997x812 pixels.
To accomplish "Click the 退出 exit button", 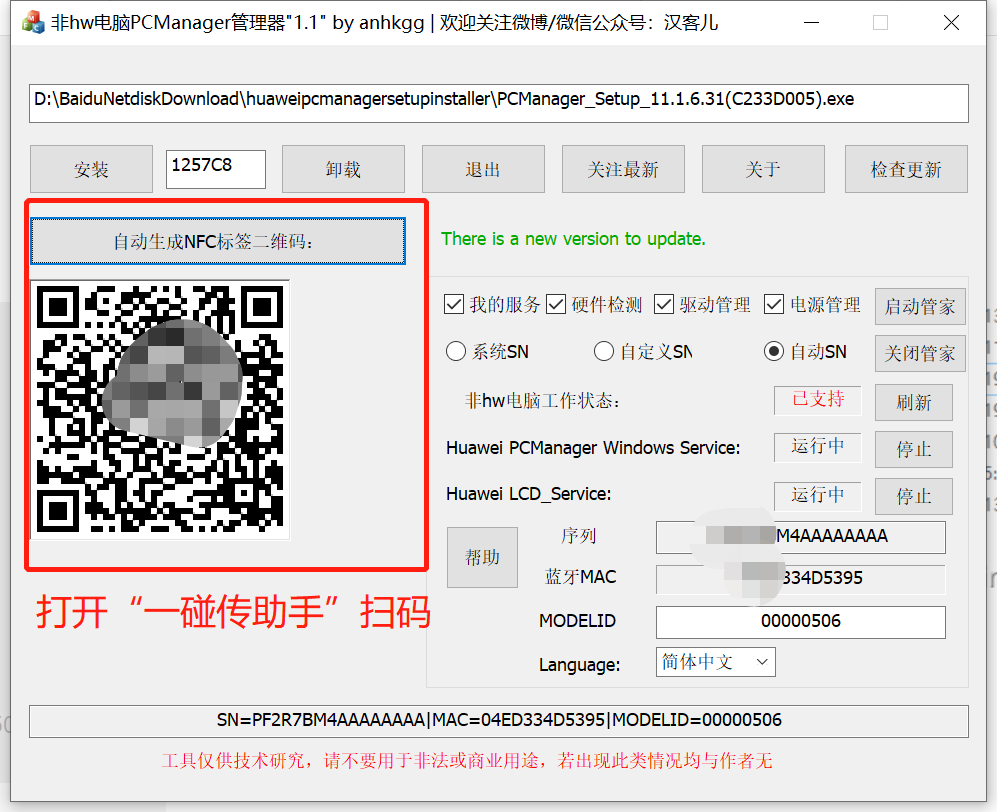I will (x=483, y=169).
